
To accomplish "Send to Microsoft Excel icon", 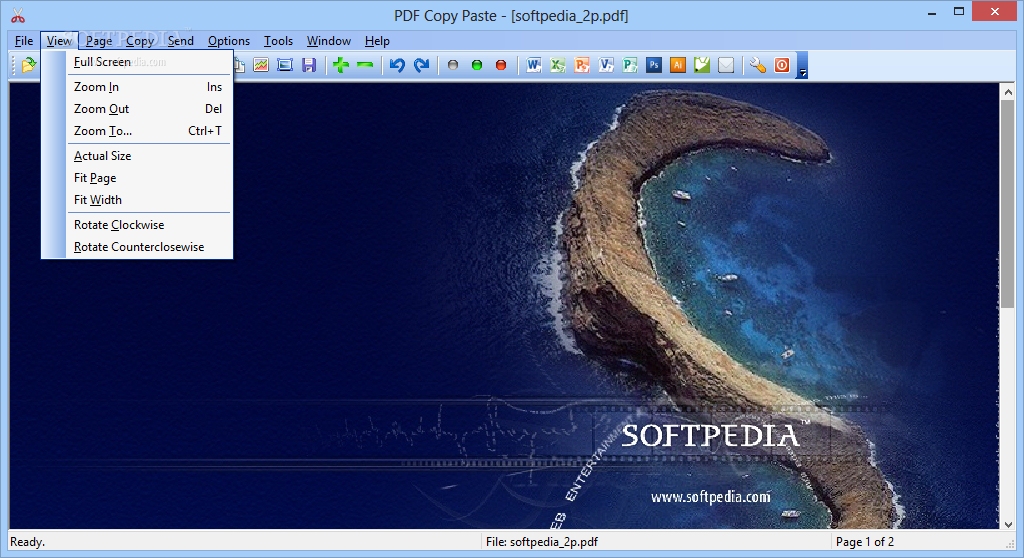I will 558,65.
